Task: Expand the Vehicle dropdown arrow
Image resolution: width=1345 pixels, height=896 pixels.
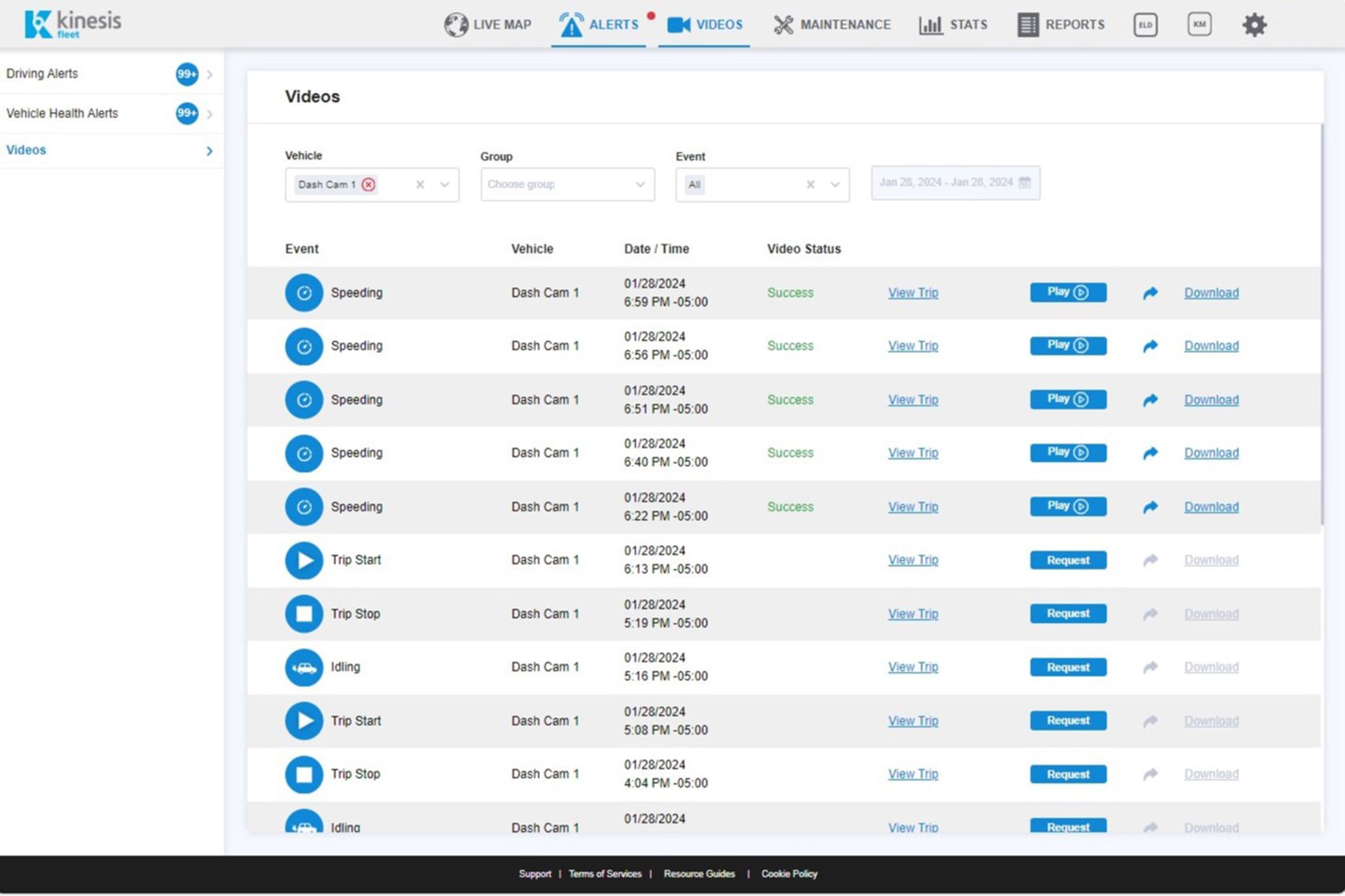Action: 445,185
